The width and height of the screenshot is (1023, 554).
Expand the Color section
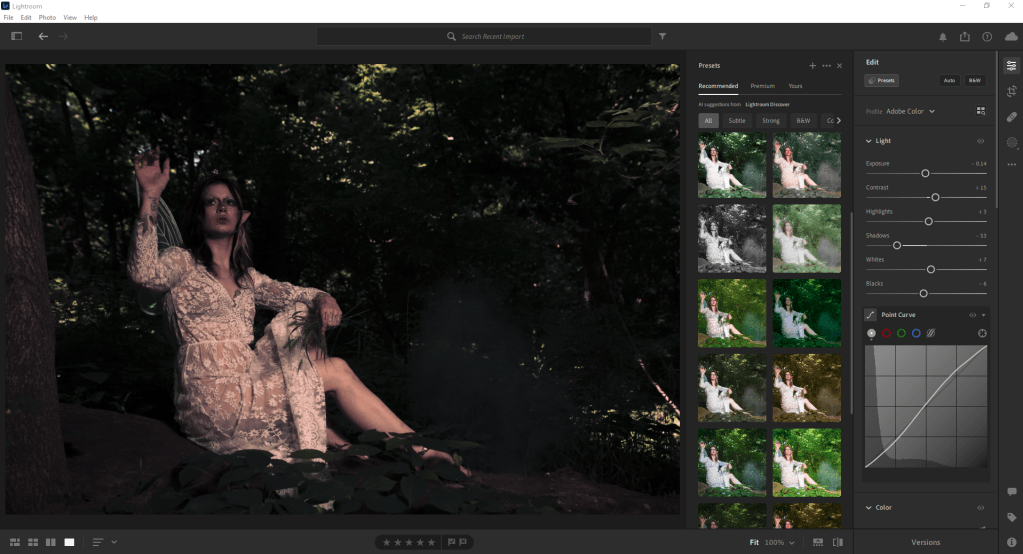(x=868, y=507)
